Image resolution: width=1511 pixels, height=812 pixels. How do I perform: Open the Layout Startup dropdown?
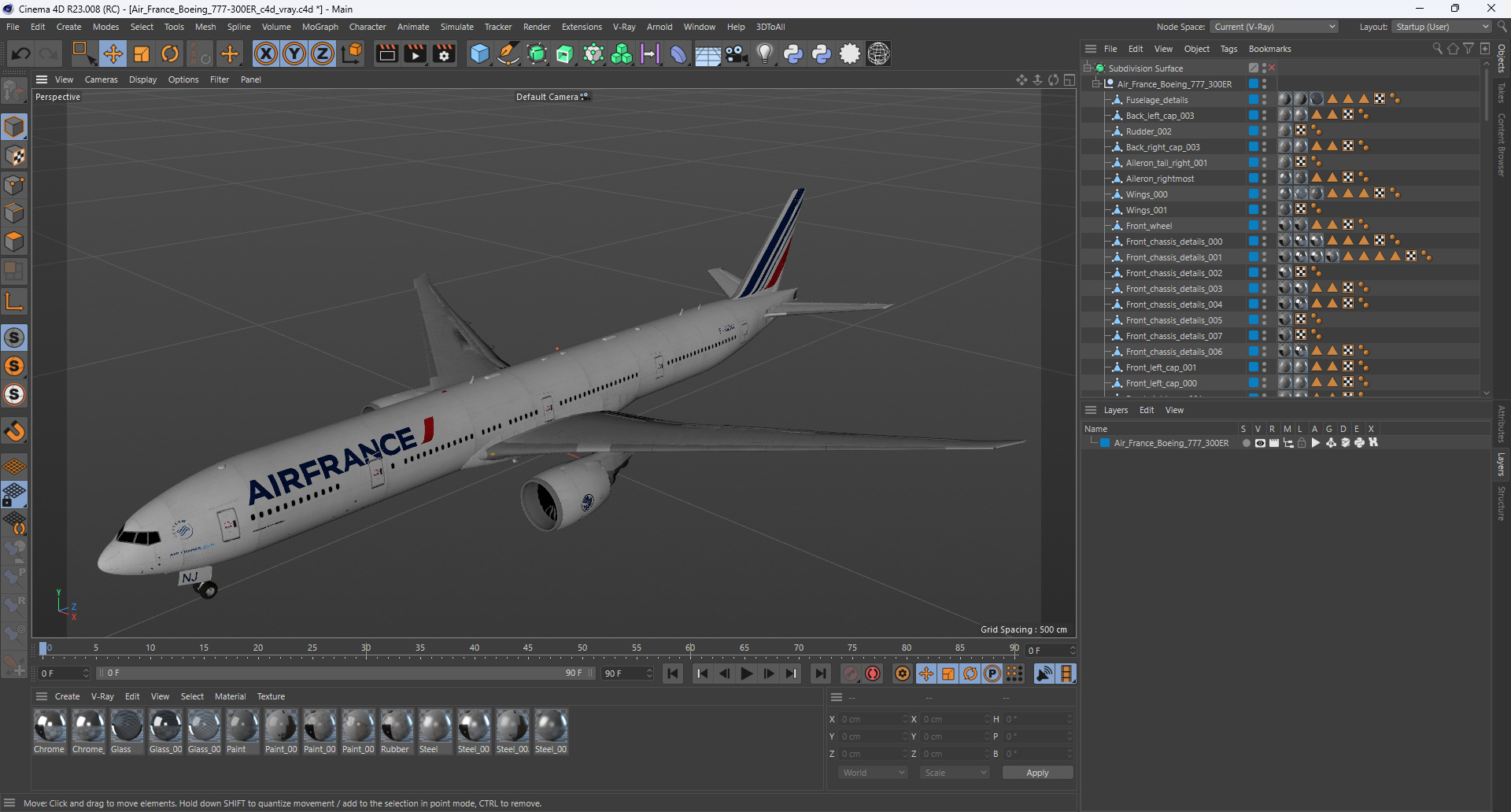pos(1441,27)
